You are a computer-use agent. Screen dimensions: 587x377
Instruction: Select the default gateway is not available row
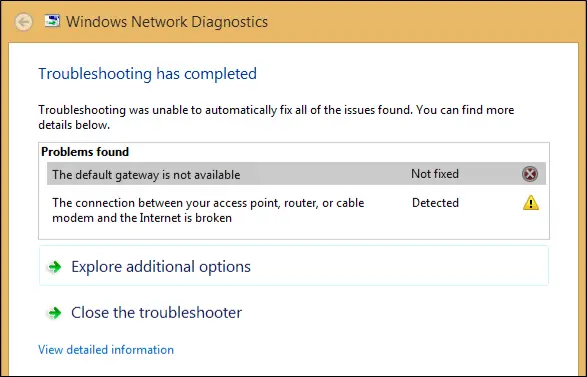click(x=296, y=174)
